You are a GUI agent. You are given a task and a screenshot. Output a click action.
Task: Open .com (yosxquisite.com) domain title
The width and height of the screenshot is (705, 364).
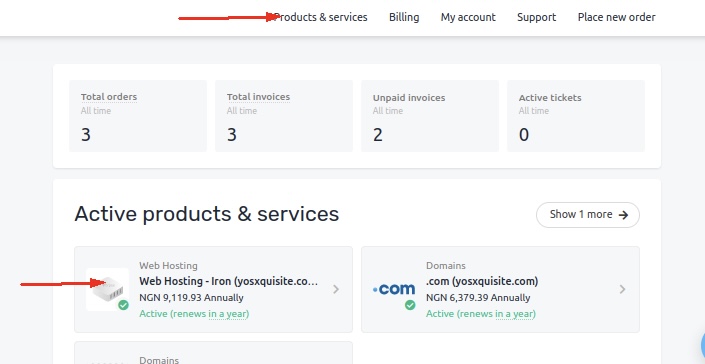pyautogui.click(x=482, y=281)
